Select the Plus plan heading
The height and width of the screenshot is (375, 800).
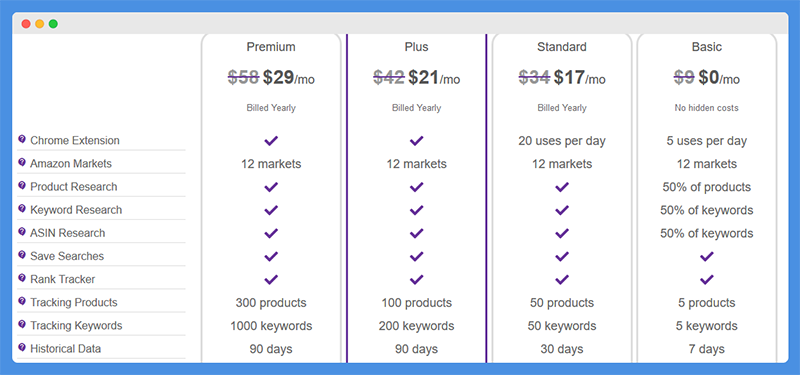416,47
